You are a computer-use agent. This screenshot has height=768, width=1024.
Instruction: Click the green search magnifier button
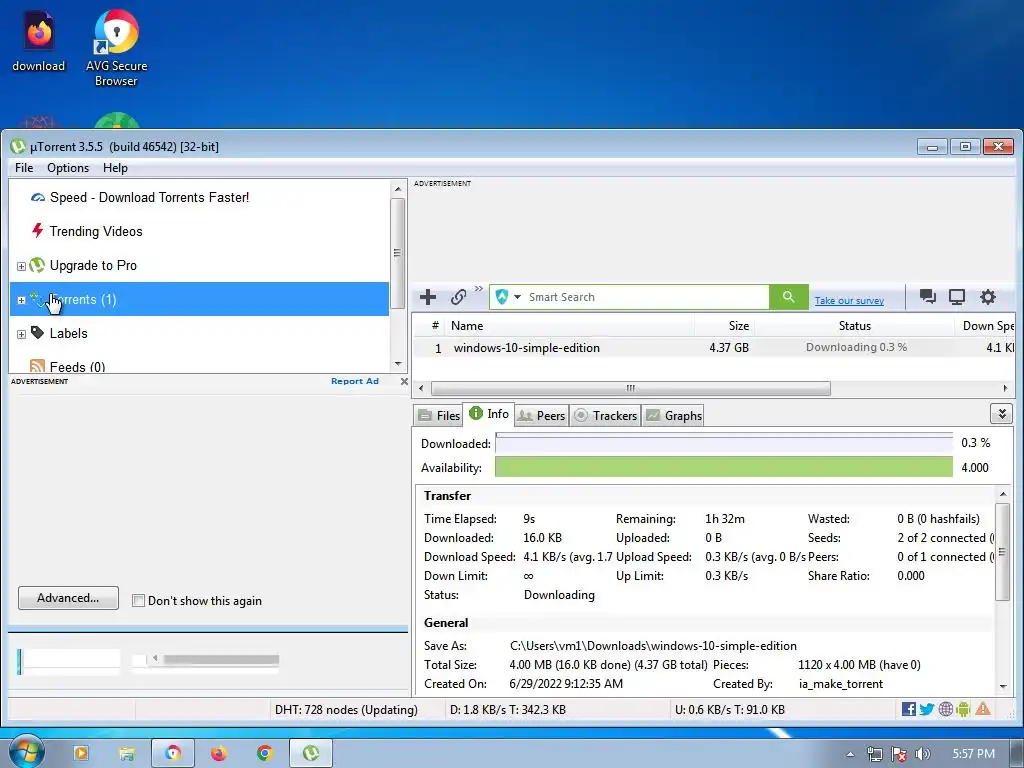point(789,297)
